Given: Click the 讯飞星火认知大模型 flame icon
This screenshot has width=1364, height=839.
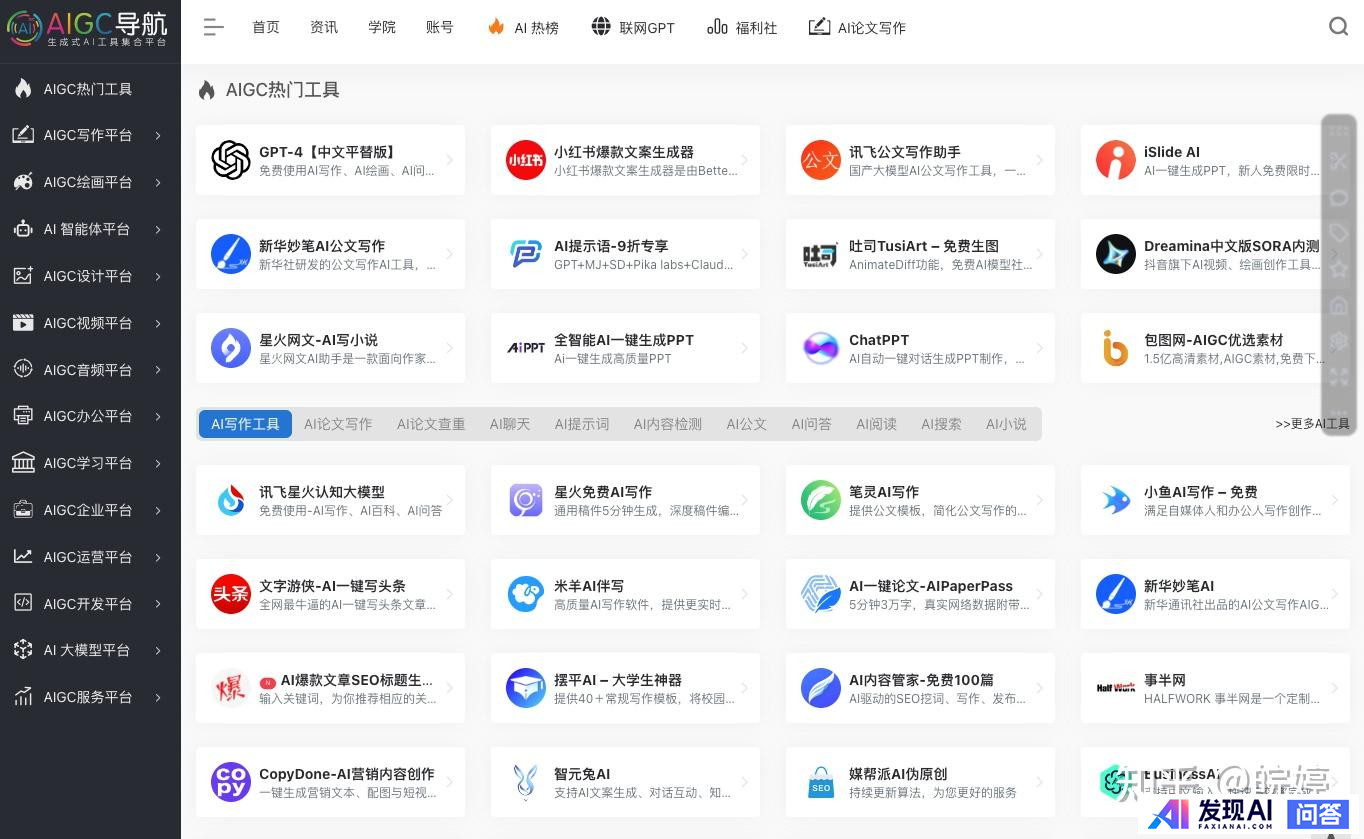Looking at the screenshot, I should click(x=231, y=500).
